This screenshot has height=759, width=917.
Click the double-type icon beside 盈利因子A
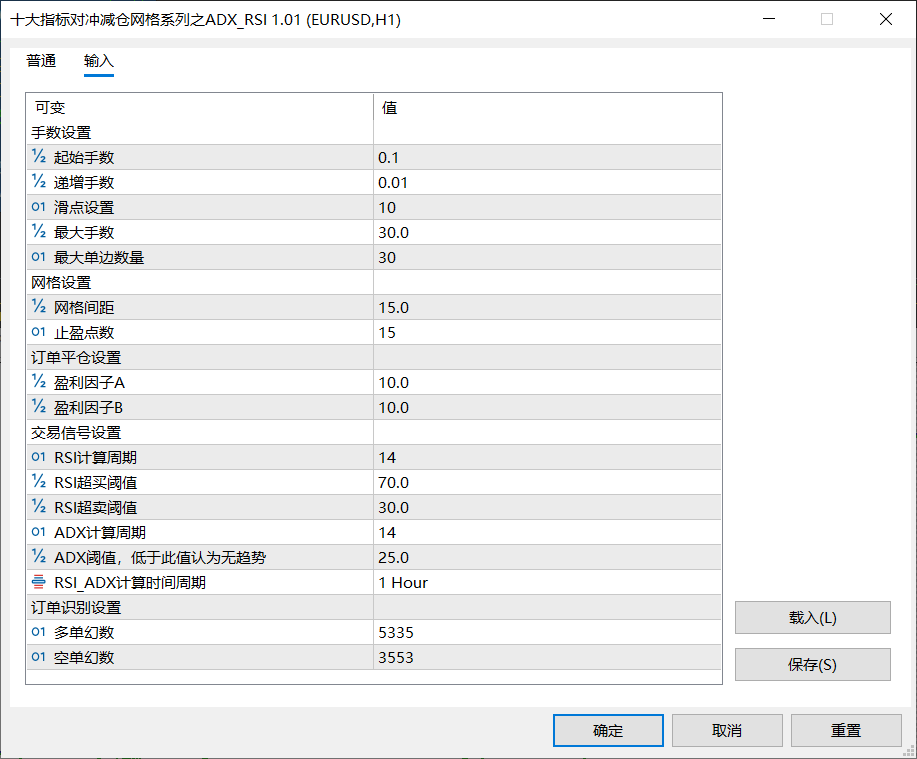pos(39,382)
